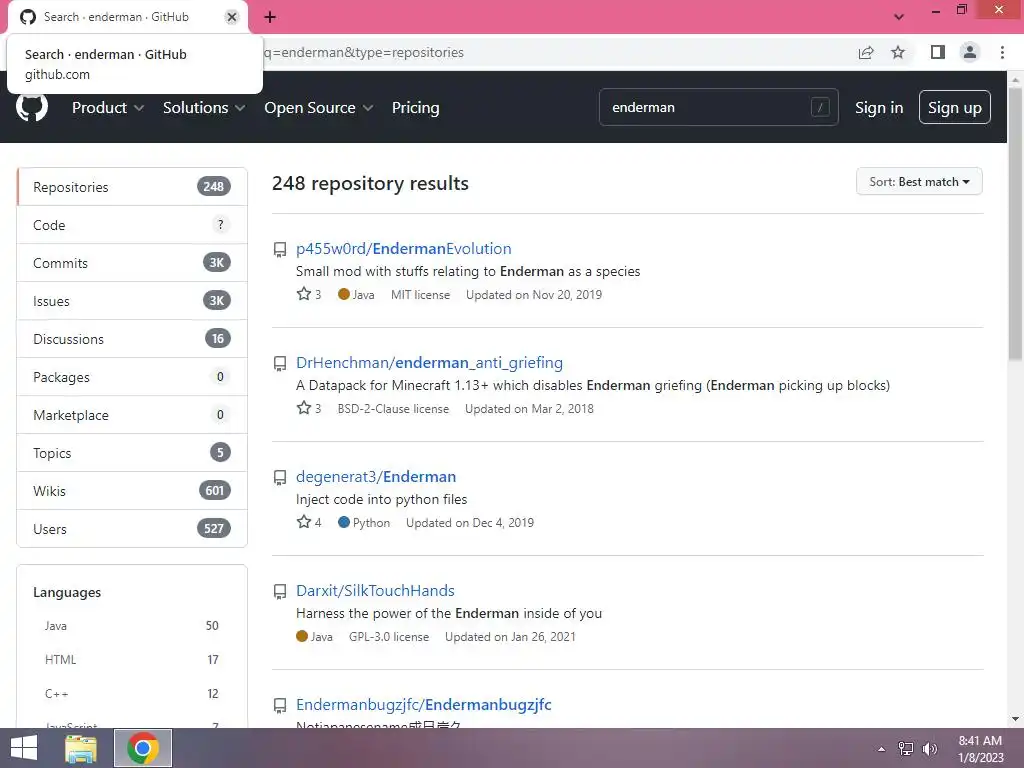
Task: Click the tab search chevron in title bar
Action: tap(899, 17)
